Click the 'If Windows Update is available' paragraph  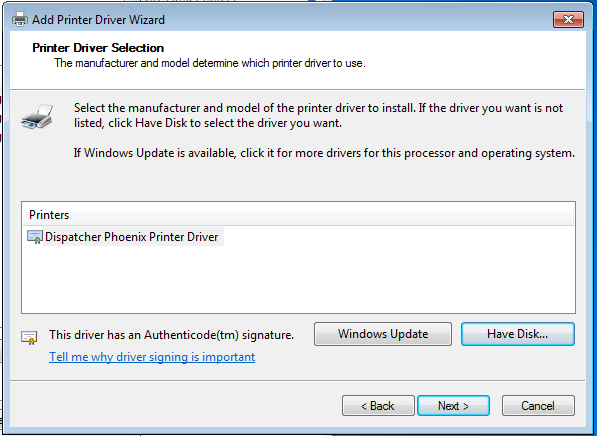click(324, 153)
